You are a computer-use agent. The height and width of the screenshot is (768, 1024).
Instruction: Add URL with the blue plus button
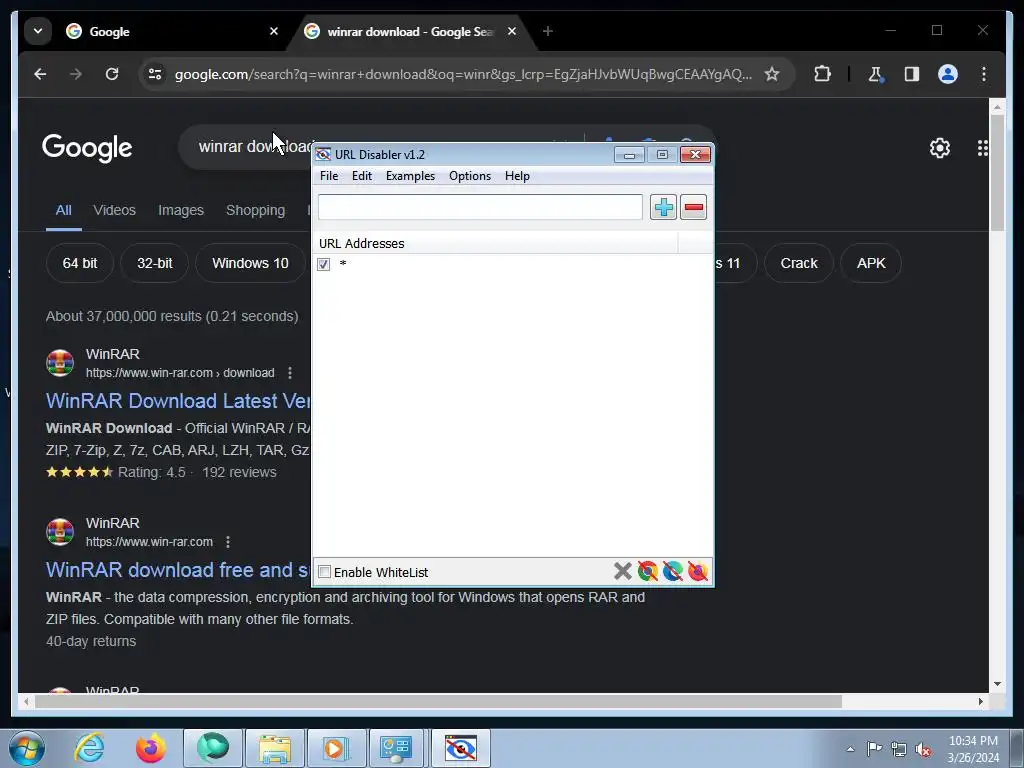(x=663, y=207)
